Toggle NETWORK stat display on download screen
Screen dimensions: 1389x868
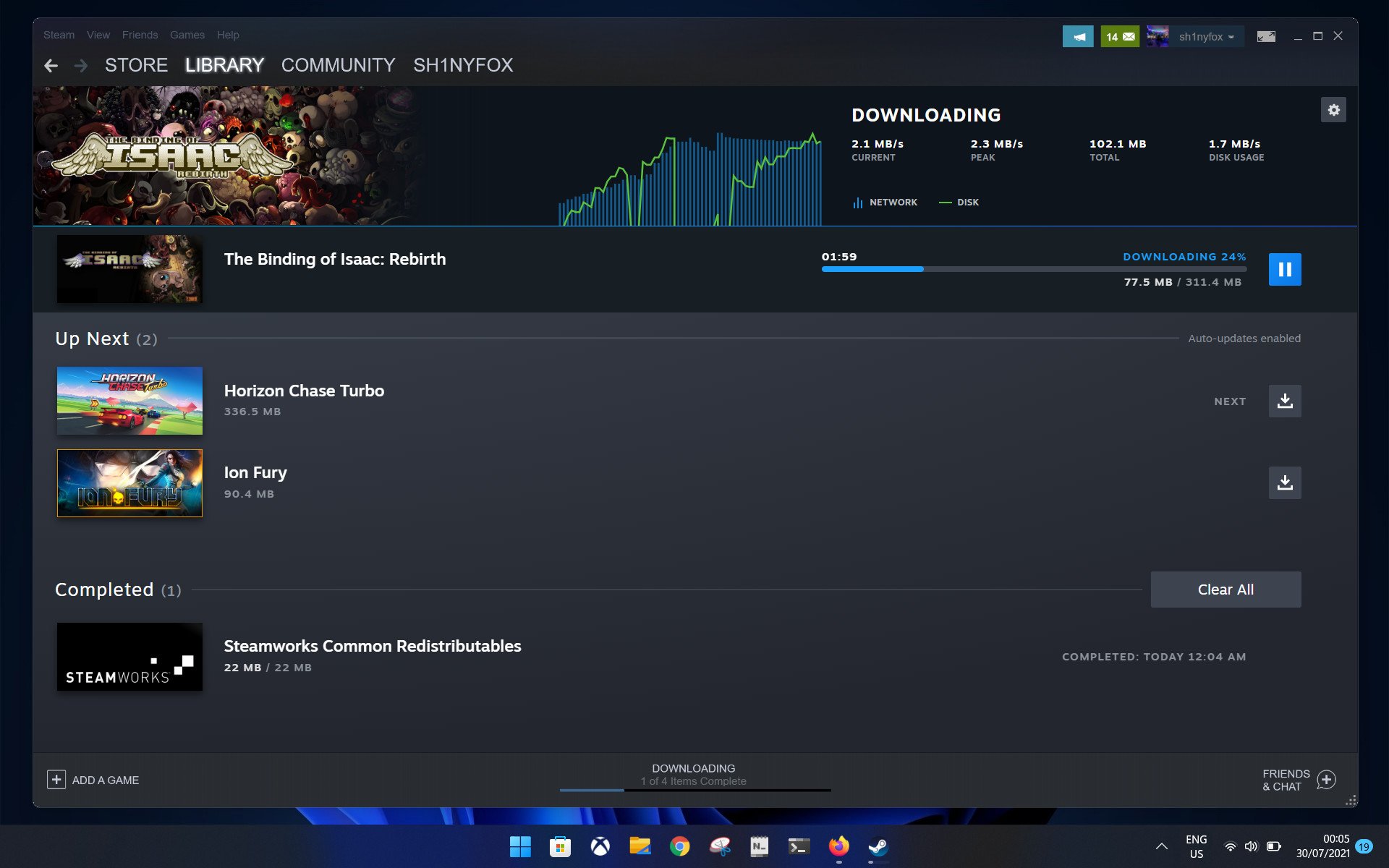[x=883, y=202]
